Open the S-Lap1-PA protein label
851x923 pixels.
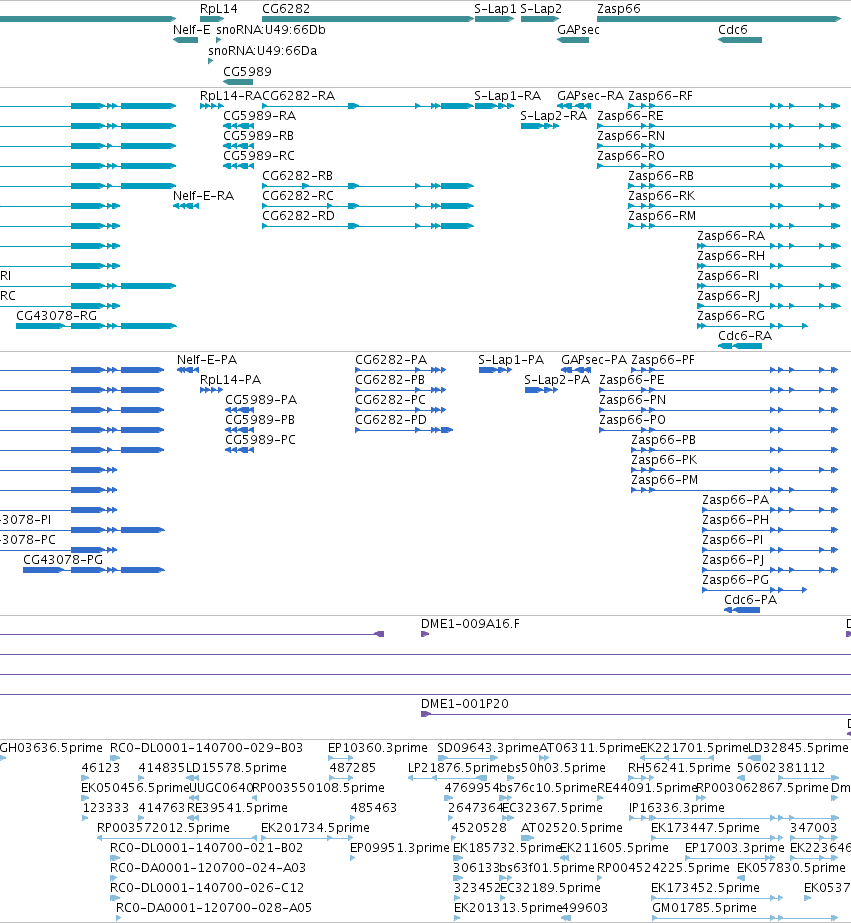(511, 360)
